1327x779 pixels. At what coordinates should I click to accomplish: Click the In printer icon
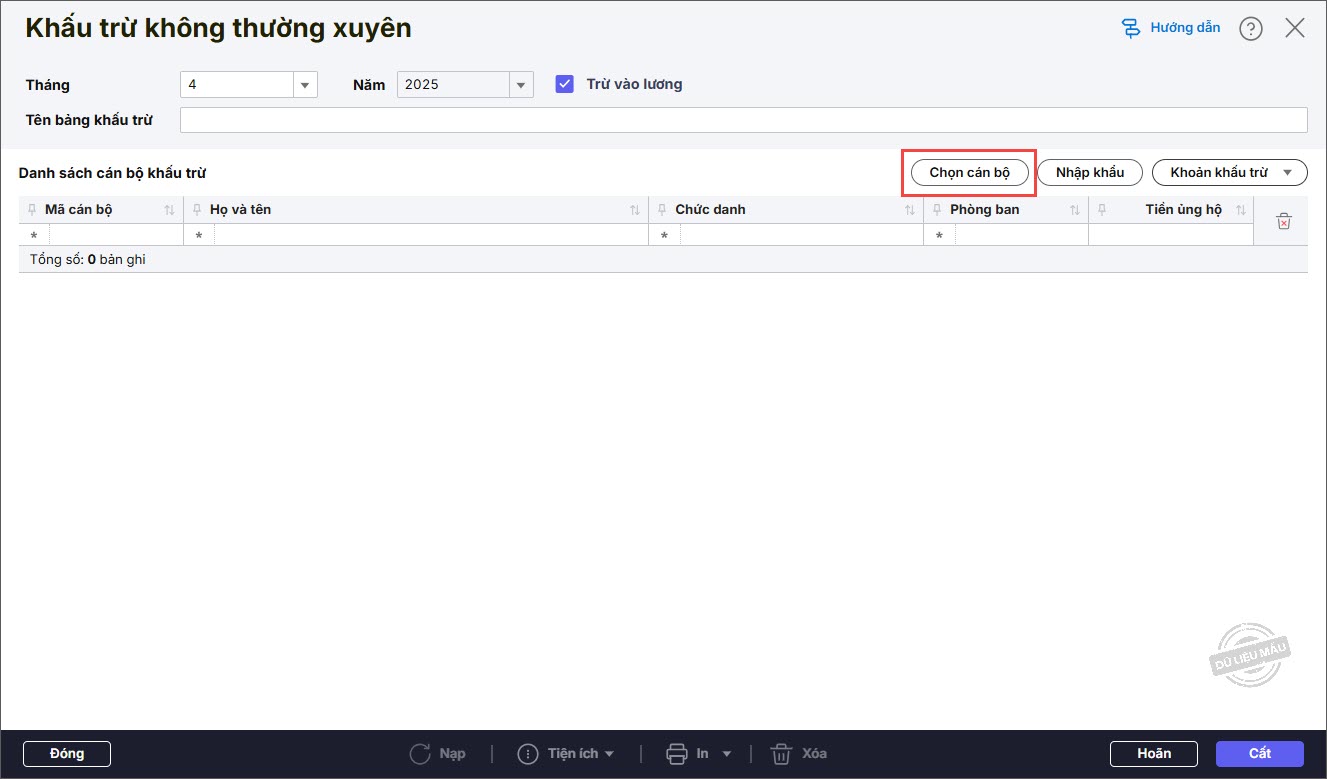[677, 754]
